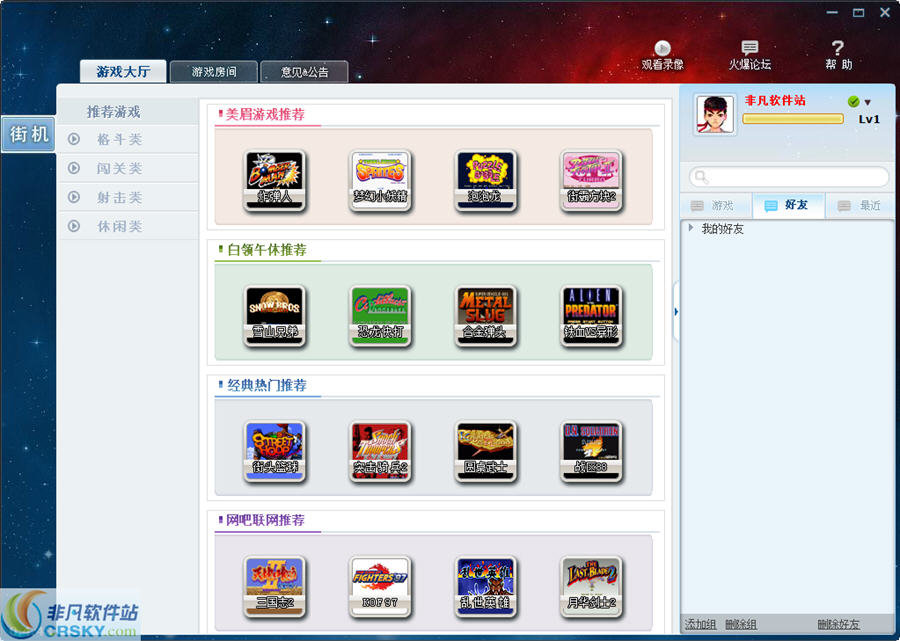The image size is (900, 641).
Task: Click the 观看录像 watch replay icon
Action: pos(662,56)
